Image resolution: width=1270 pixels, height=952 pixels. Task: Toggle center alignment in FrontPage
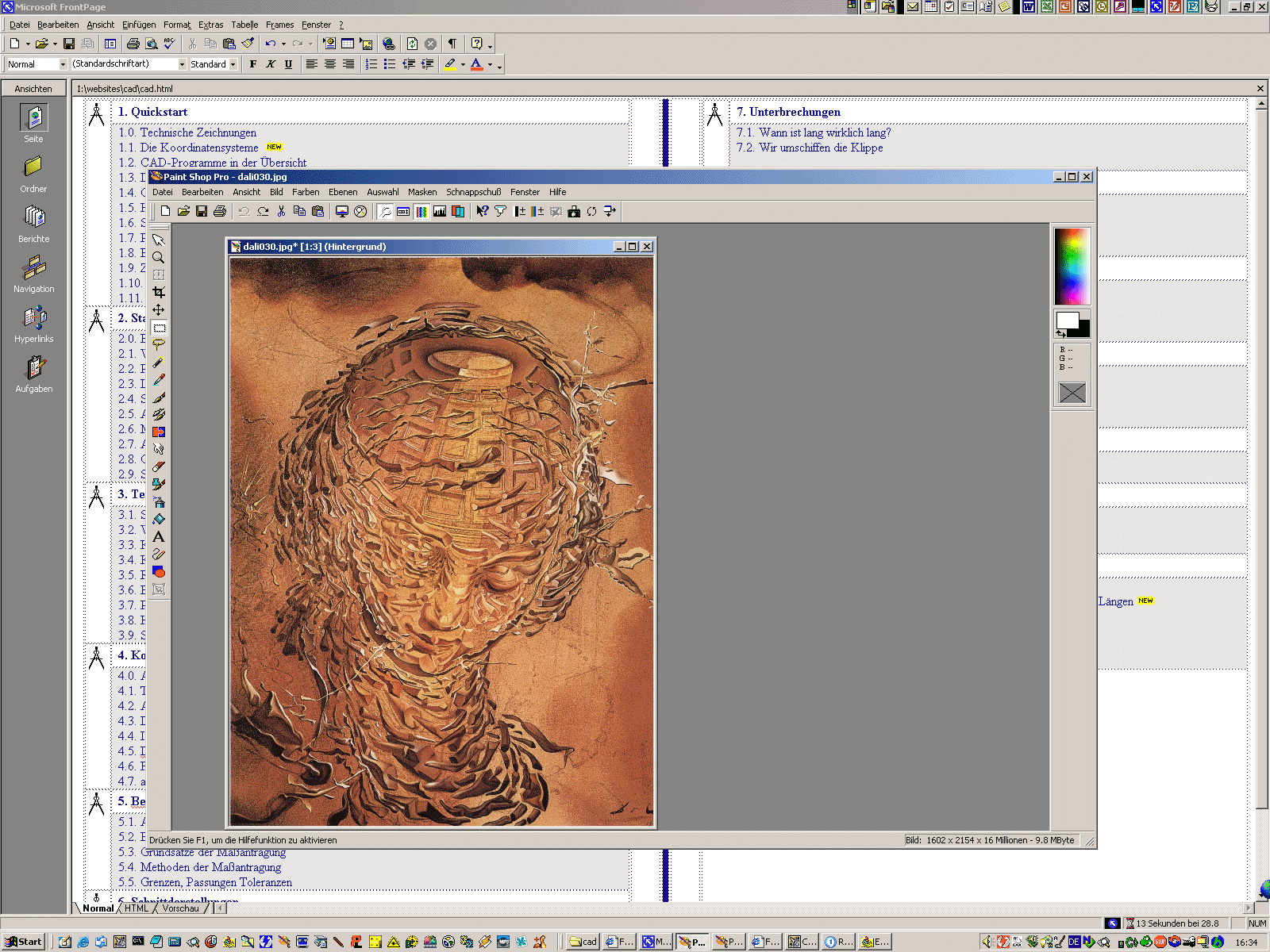point(330,64)
